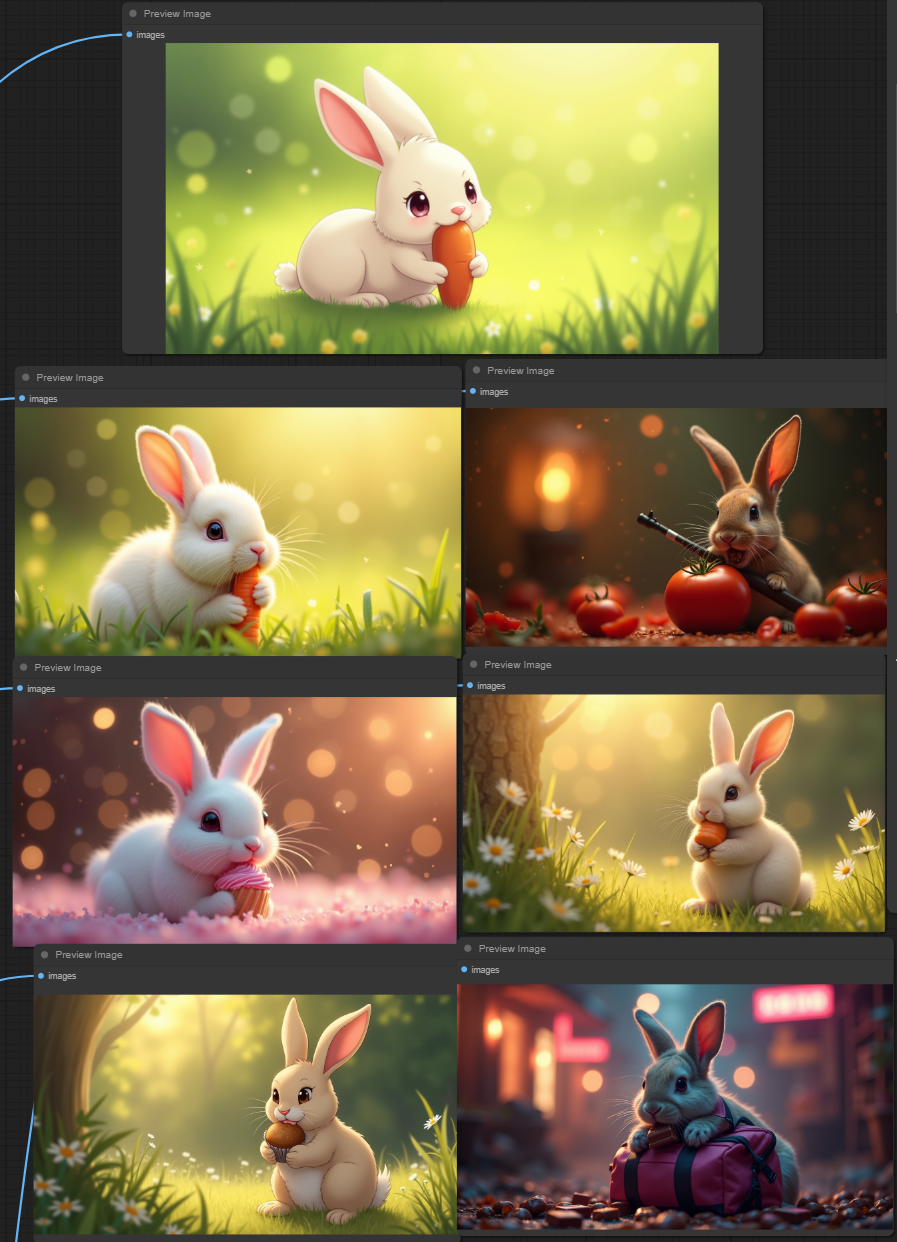
Task: Click Preview Image title above muffin bunny
Action: (x=89, y=955)
